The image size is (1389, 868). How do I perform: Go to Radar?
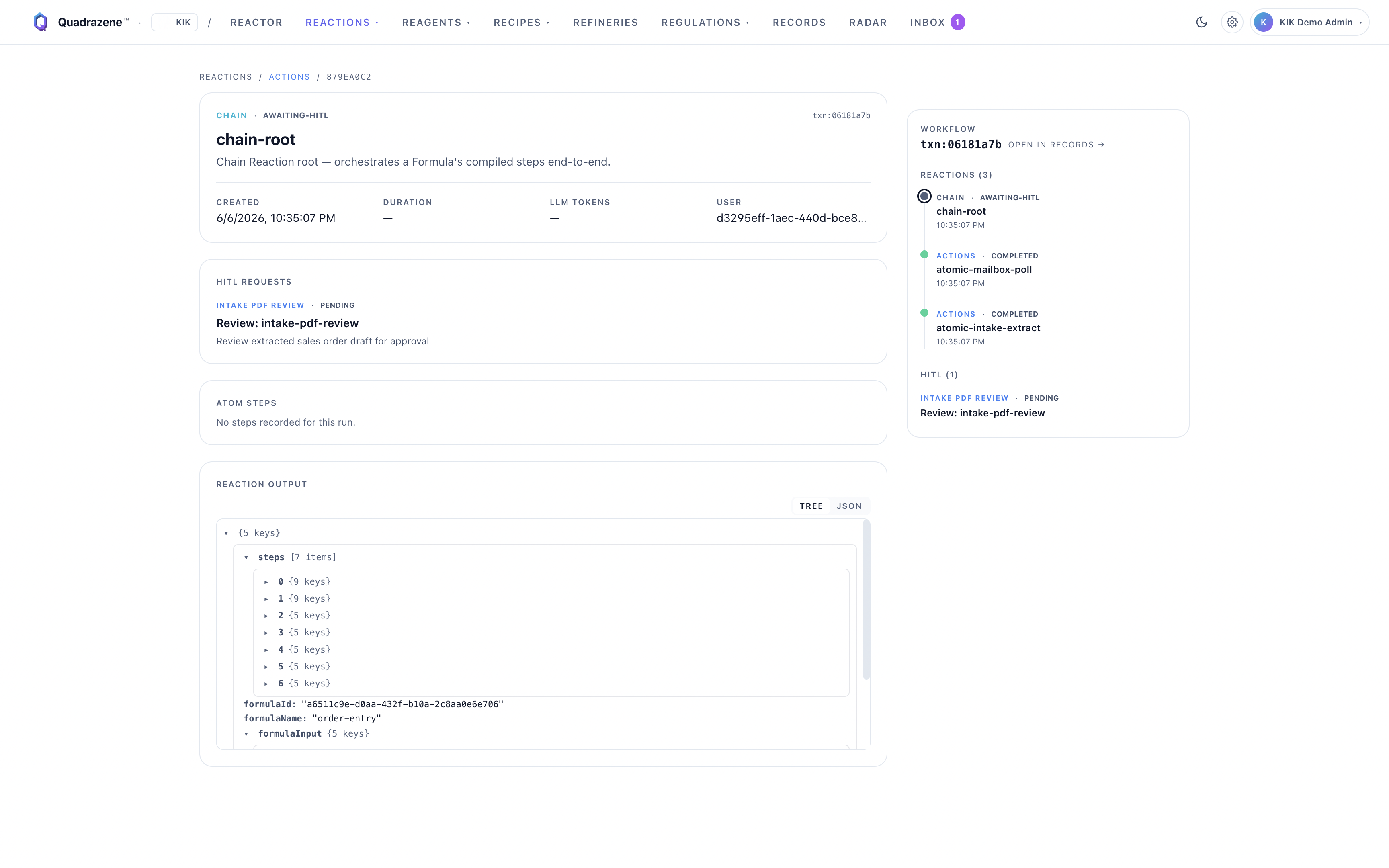868,23
